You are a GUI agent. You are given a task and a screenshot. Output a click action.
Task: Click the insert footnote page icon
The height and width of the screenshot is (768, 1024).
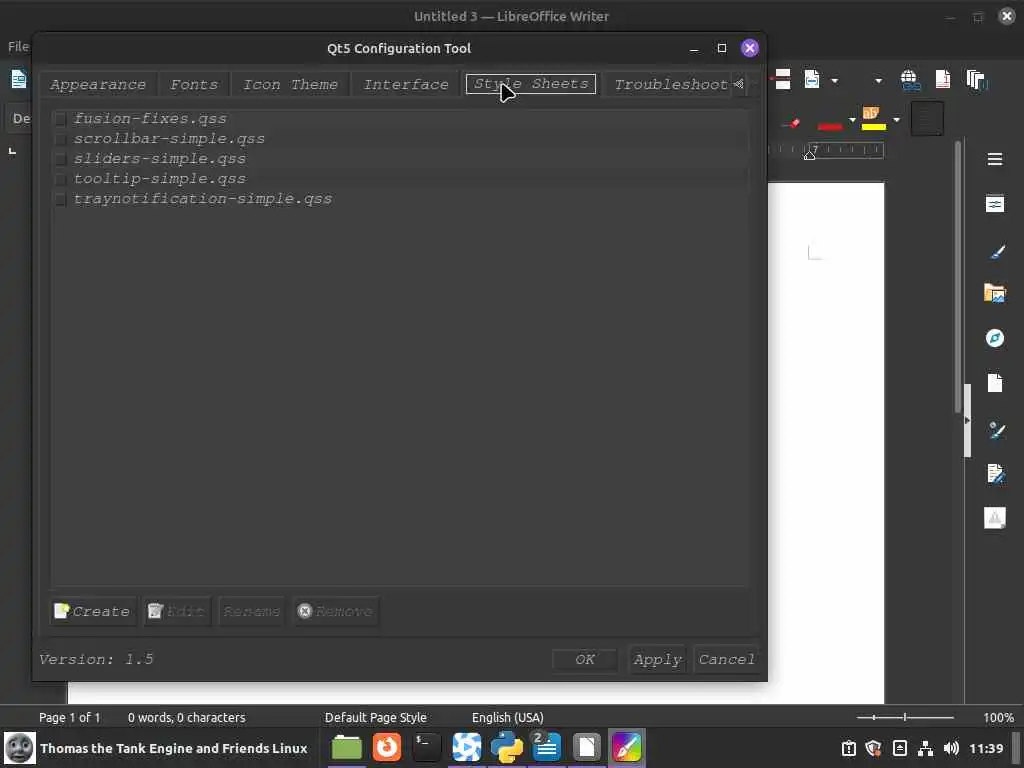tap(943, 80)
